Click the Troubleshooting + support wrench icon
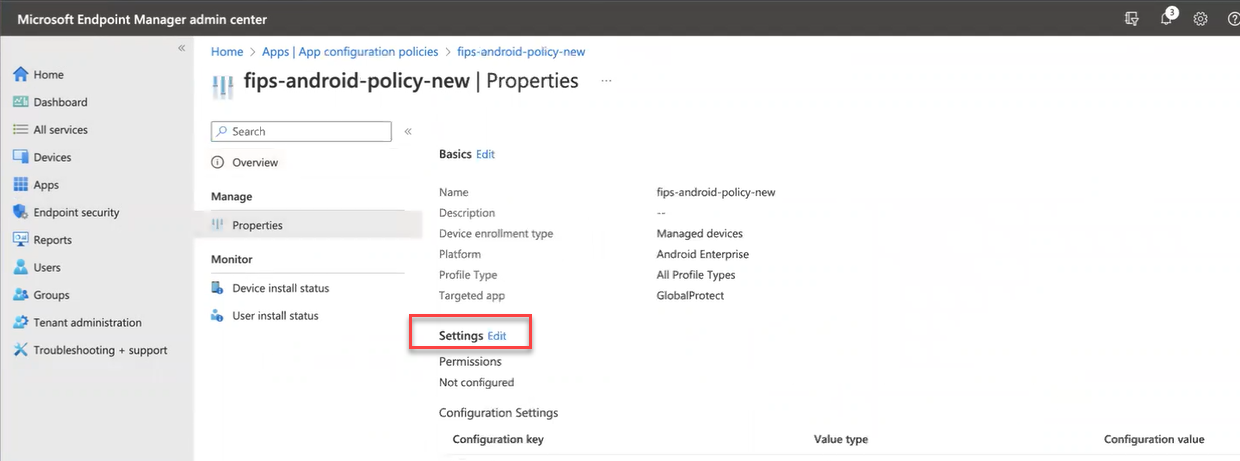Viewport: 1240px width, 461px height. (20, 350)
